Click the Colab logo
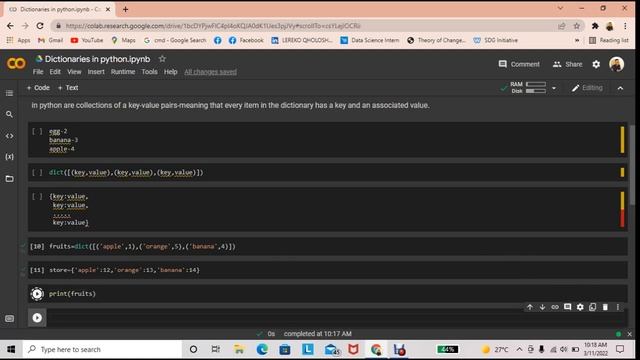 (x=16, y=63)
